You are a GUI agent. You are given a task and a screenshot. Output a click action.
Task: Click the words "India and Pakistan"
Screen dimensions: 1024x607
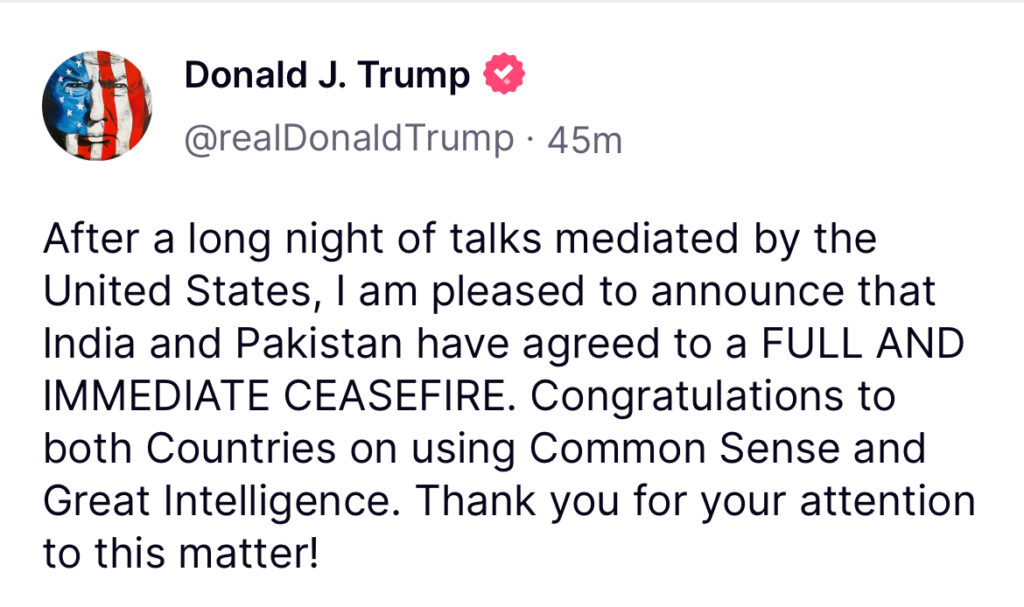(x=222, y=344)
